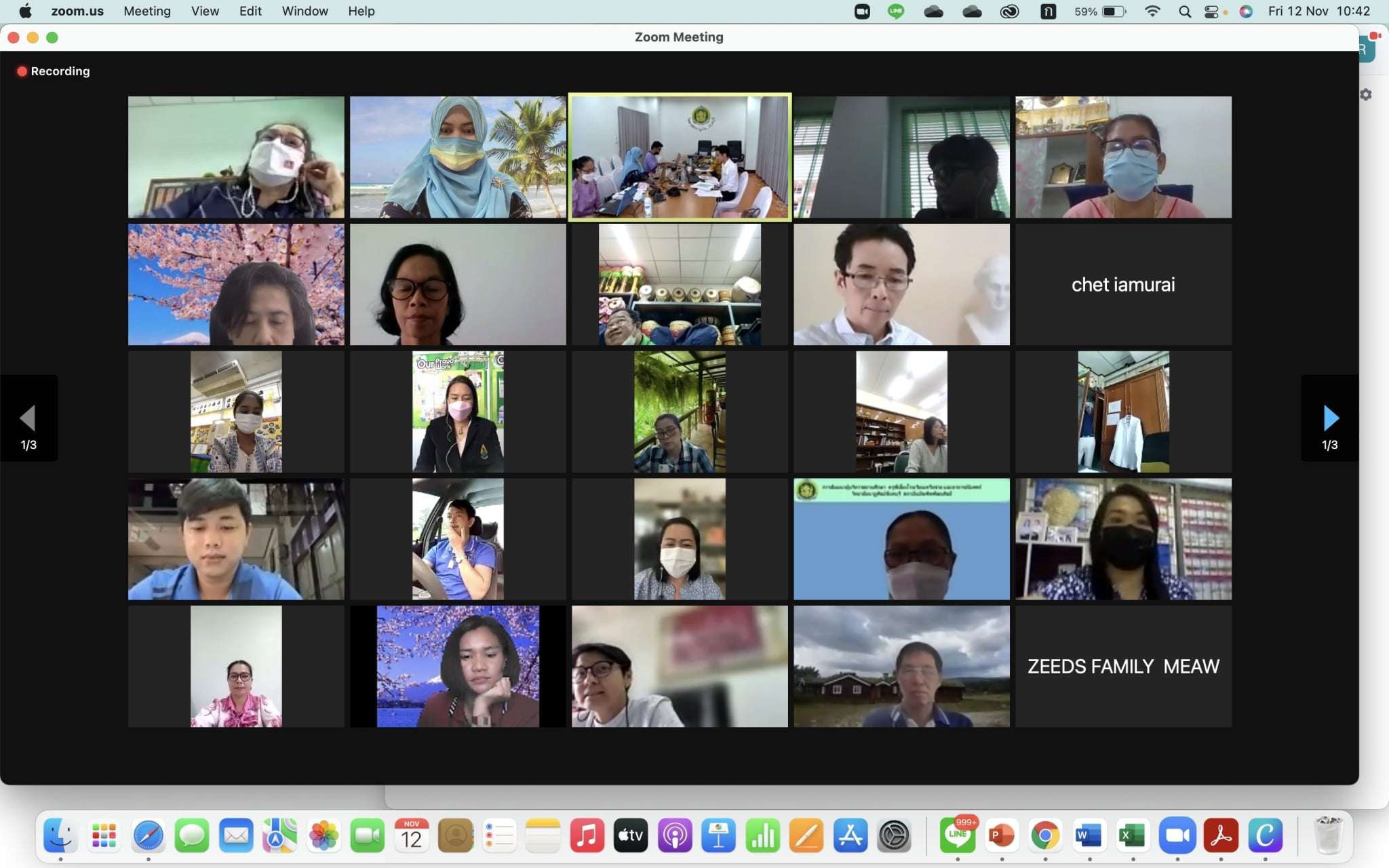Select the chet iamurai participant tile
Viewport: 1389px width, 868px height.
(x=1123, y=285)
